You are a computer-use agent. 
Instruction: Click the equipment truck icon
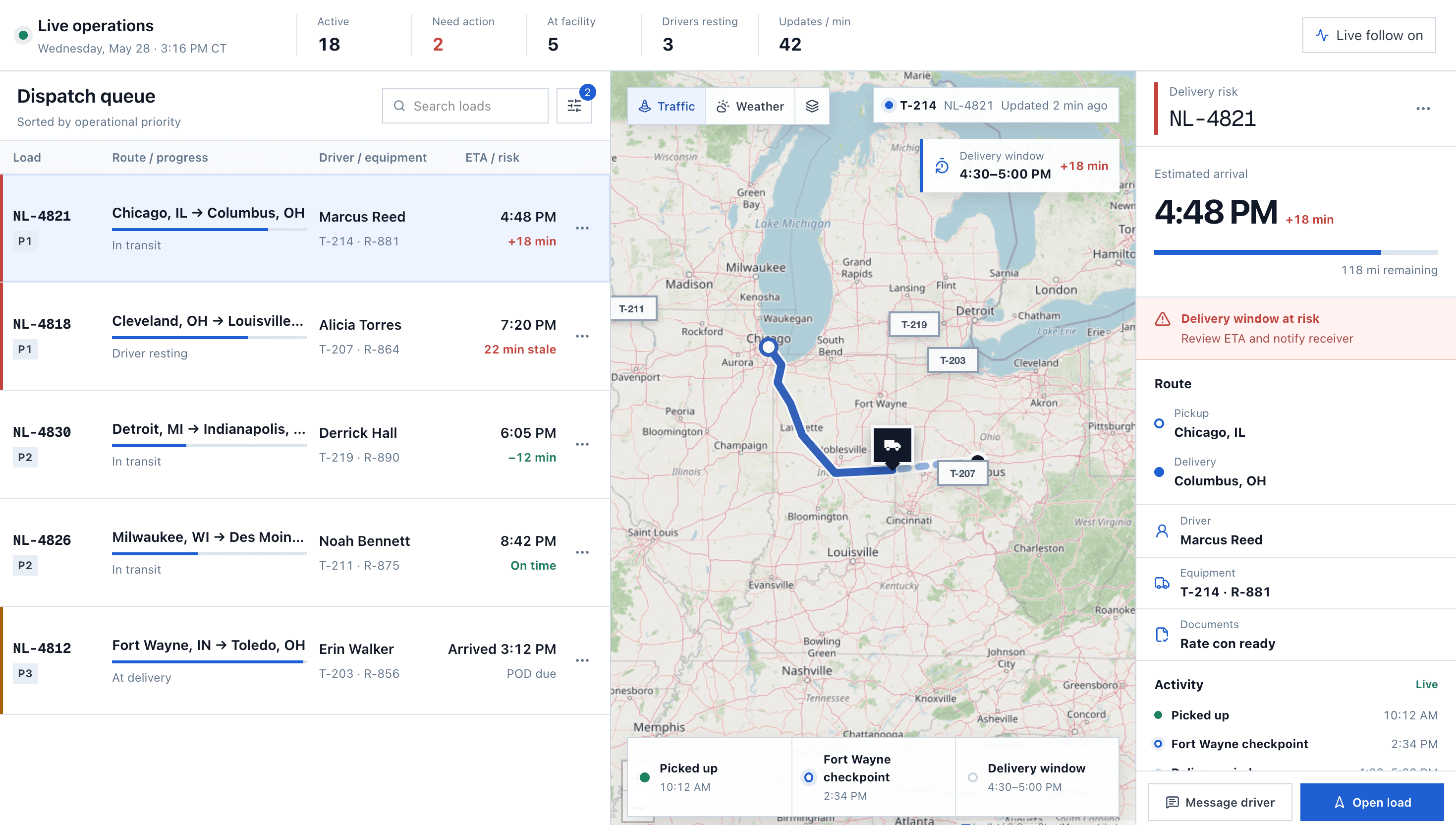pyautogui.click(x=1162, y=583)
